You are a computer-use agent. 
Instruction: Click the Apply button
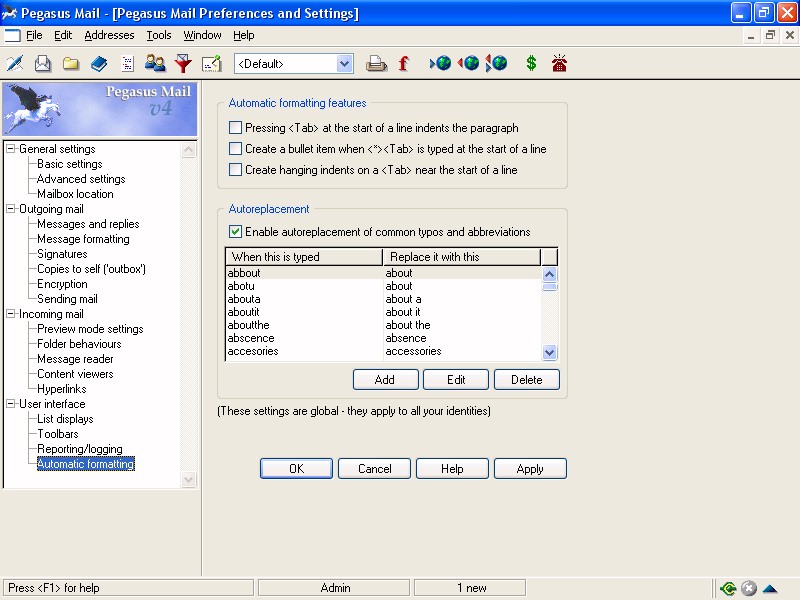[x=530, y=468]
